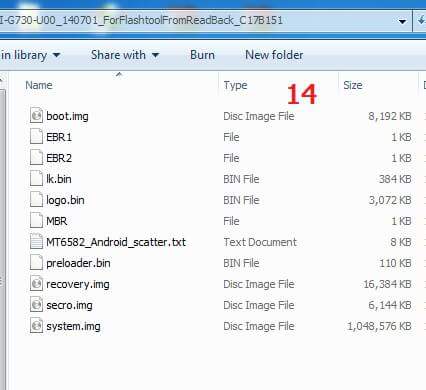This screenshot has height=390, width=426.
Task: Click the EBR1 file name
Action: tap(59, 137)
